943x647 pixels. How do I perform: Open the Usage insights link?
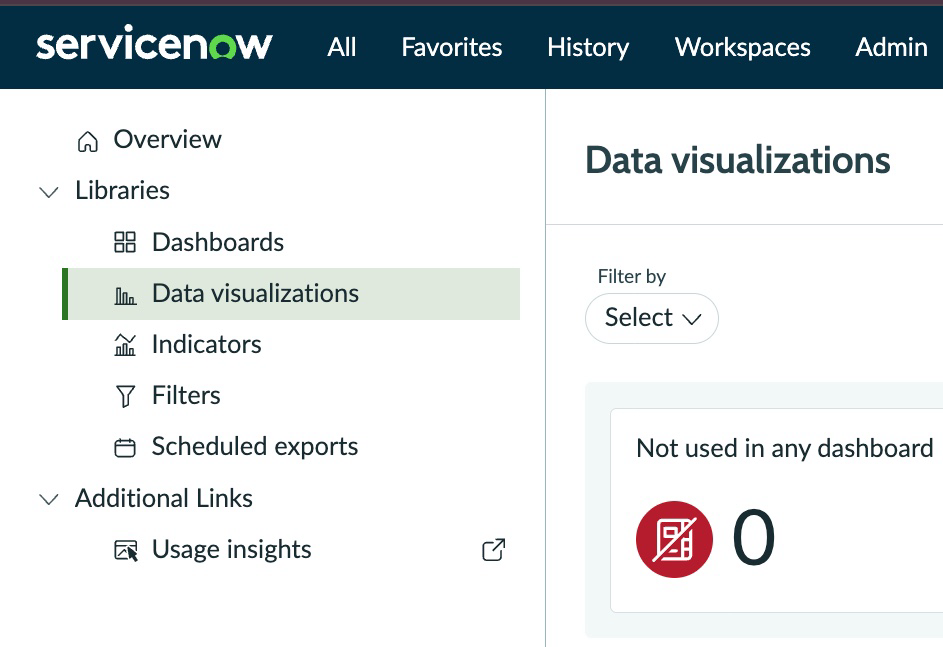click(x=232, y=550)
